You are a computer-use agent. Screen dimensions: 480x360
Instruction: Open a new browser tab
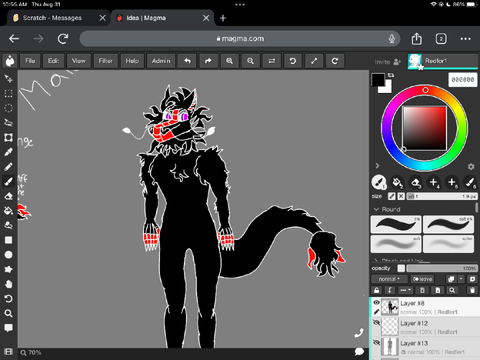[223, 18]
